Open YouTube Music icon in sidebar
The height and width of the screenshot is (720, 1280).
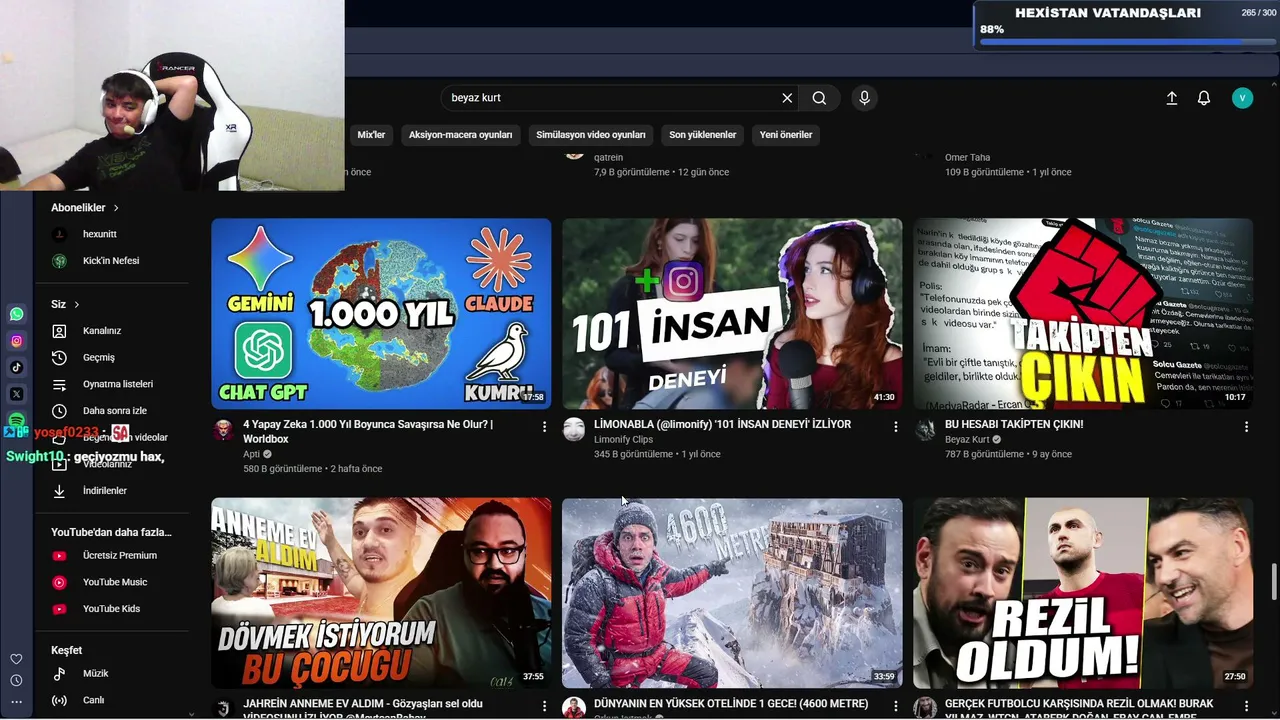click(60, 582)
